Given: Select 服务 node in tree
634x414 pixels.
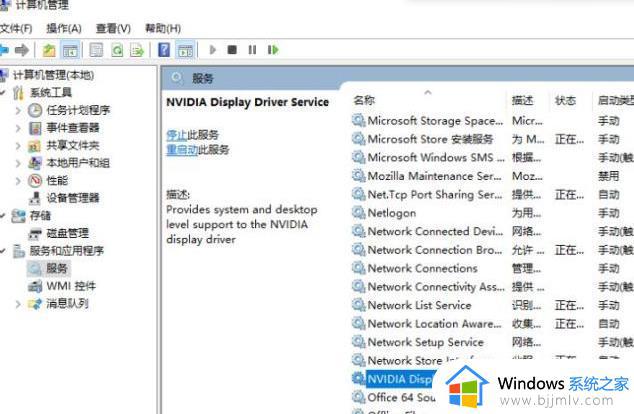Looking at the screenshot, I should (57, 268).
